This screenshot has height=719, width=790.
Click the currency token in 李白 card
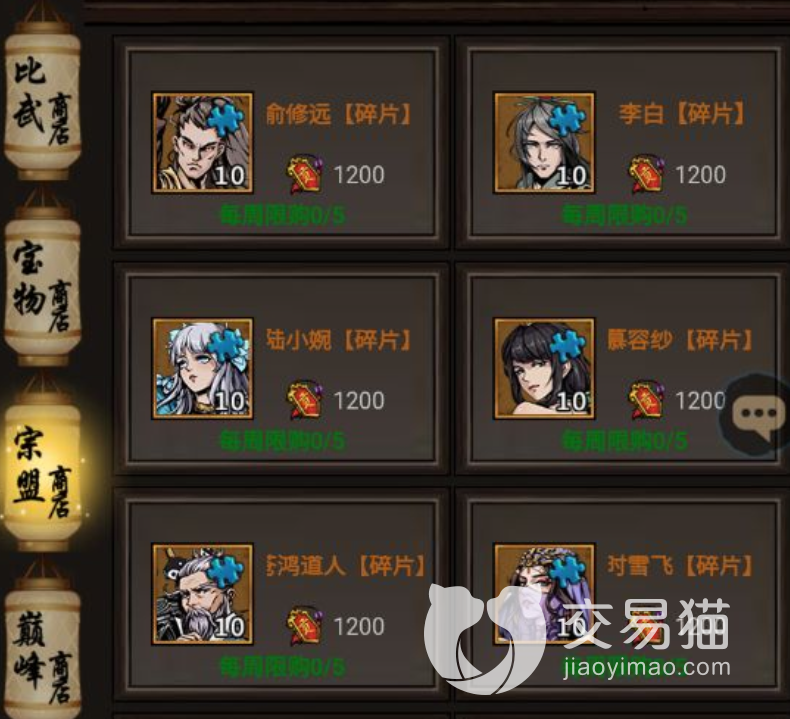[646, 174]
